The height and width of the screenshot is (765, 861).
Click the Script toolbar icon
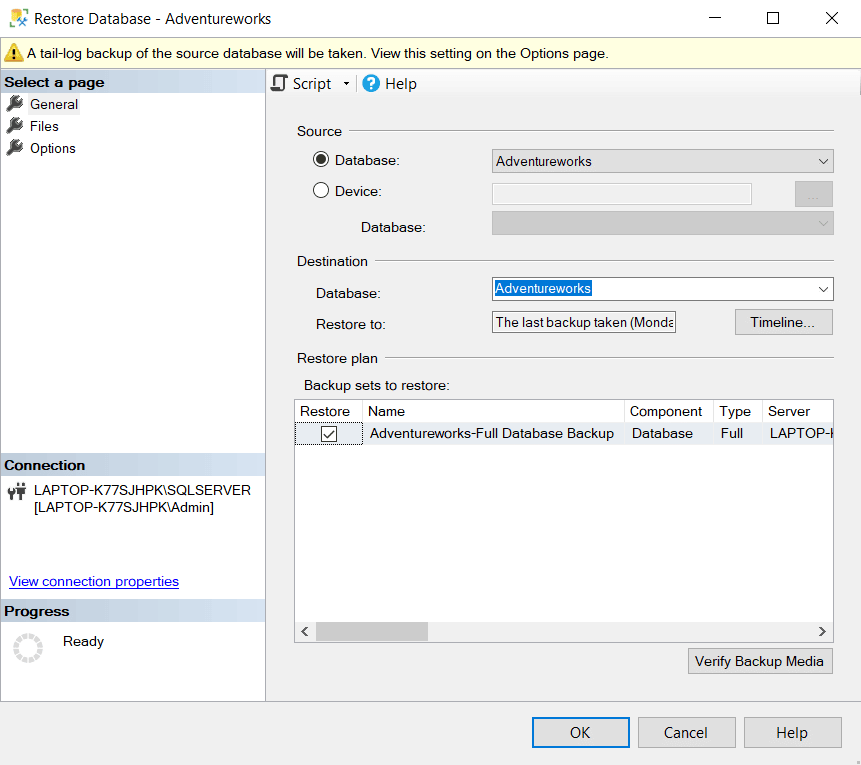(x=279, y=83)
